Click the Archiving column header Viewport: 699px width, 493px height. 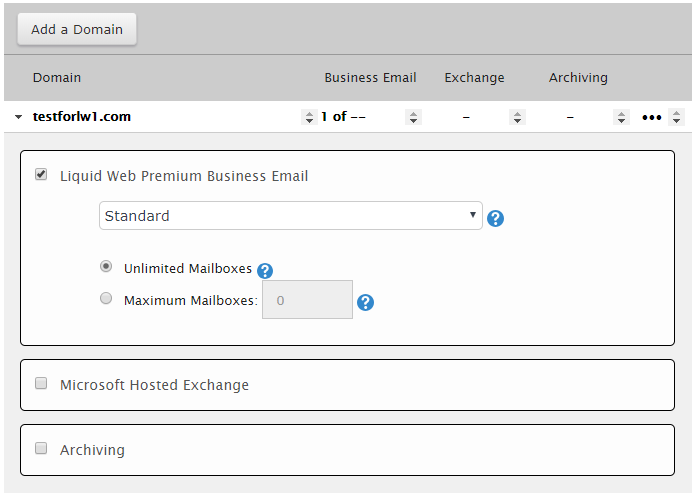point(578,78)
